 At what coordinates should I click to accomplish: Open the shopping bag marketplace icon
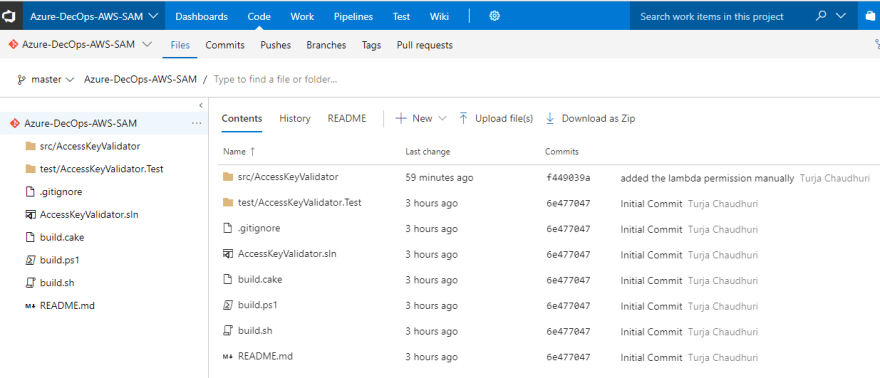click(870, 16)
